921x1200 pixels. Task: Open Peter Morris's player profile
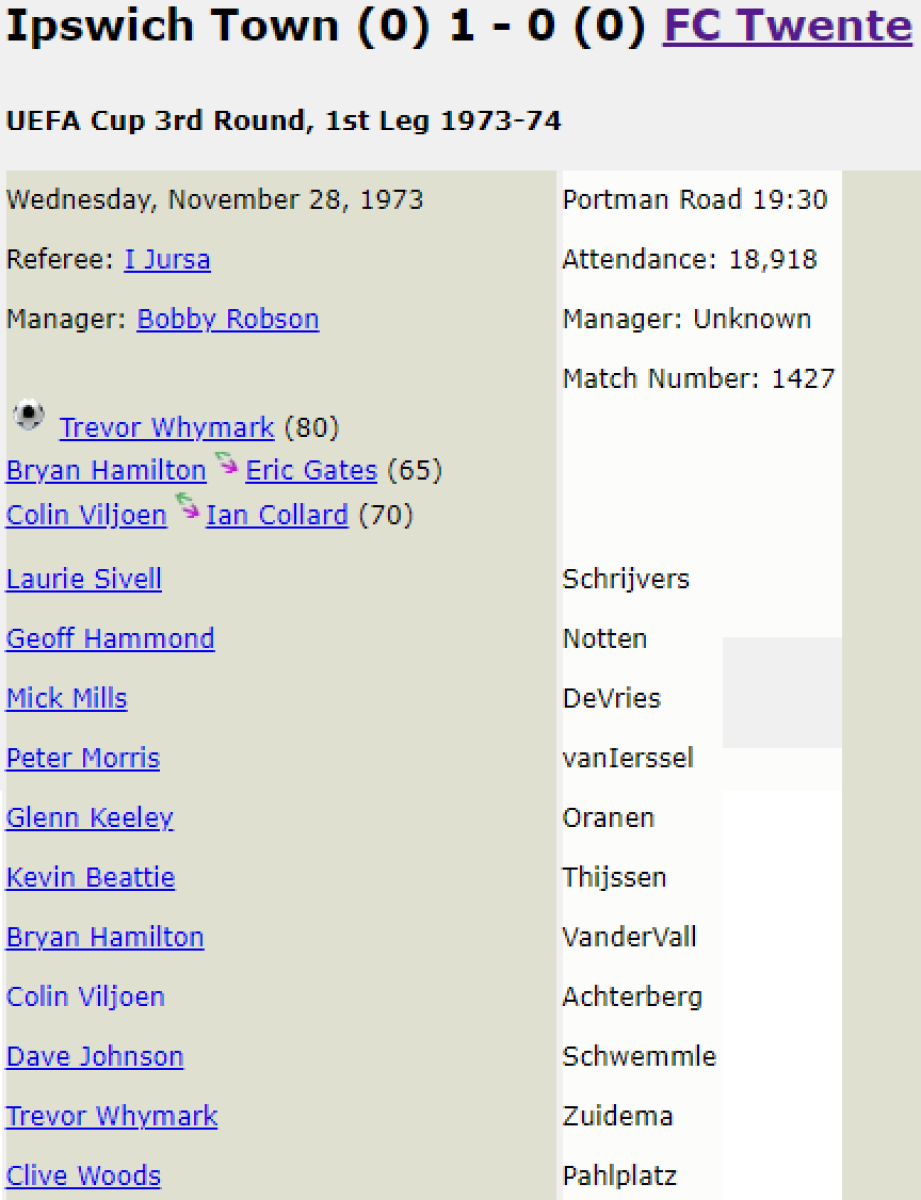pyautogui.click(x=83, y=758)
